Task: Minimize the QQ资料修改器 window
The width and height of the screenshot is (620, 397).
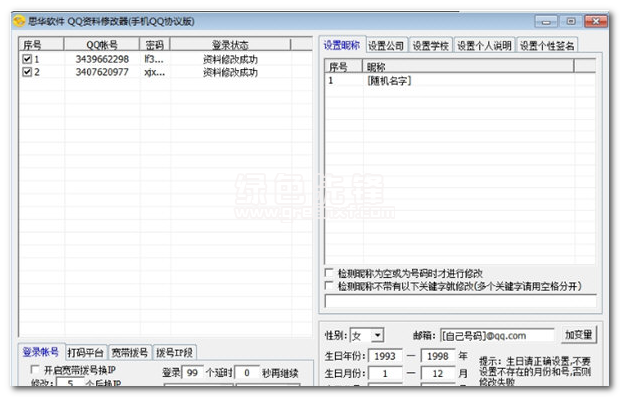Action: [x=546, y=21]
